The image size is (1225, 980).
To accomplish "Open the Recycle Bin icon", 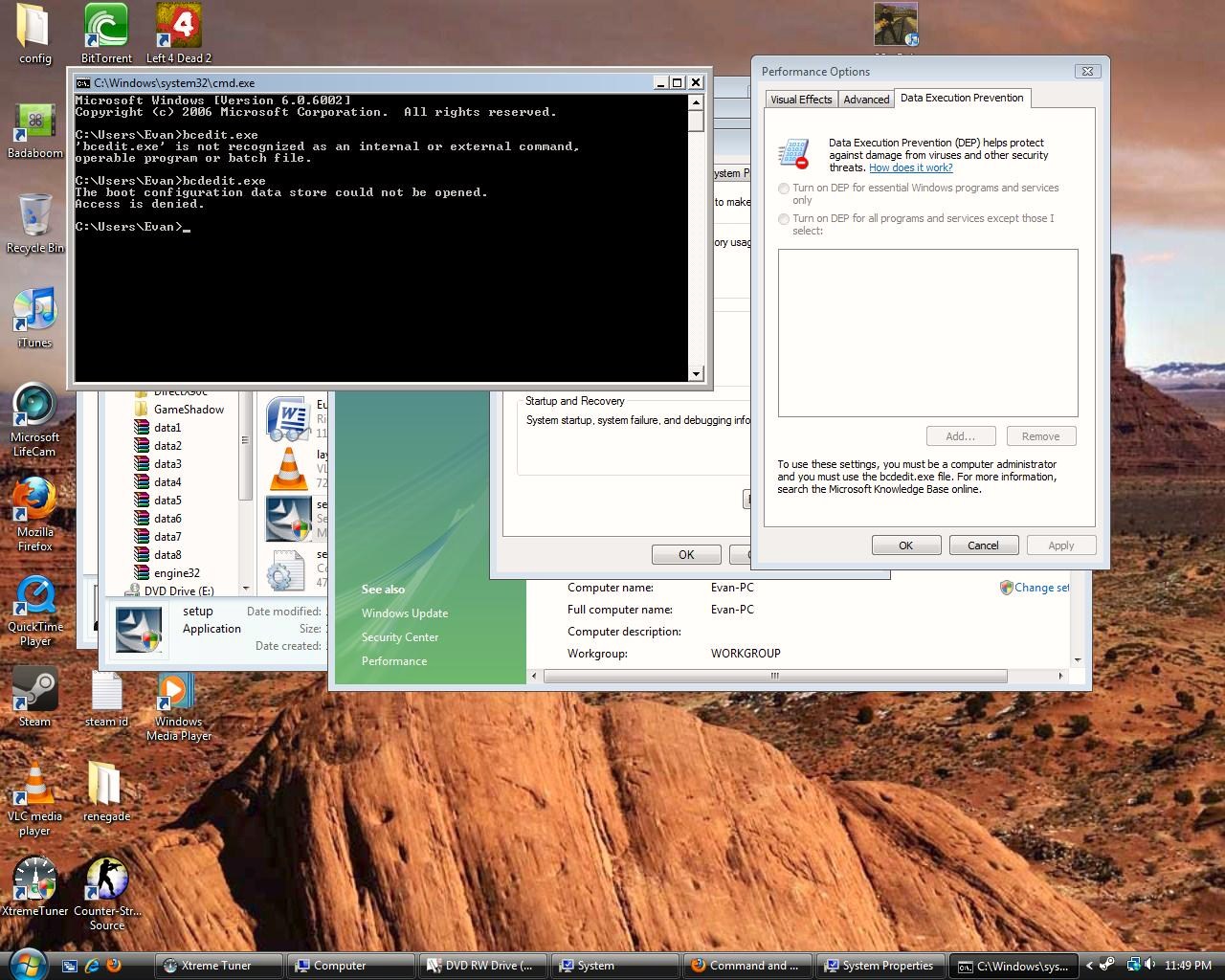I will pos(34,216).
